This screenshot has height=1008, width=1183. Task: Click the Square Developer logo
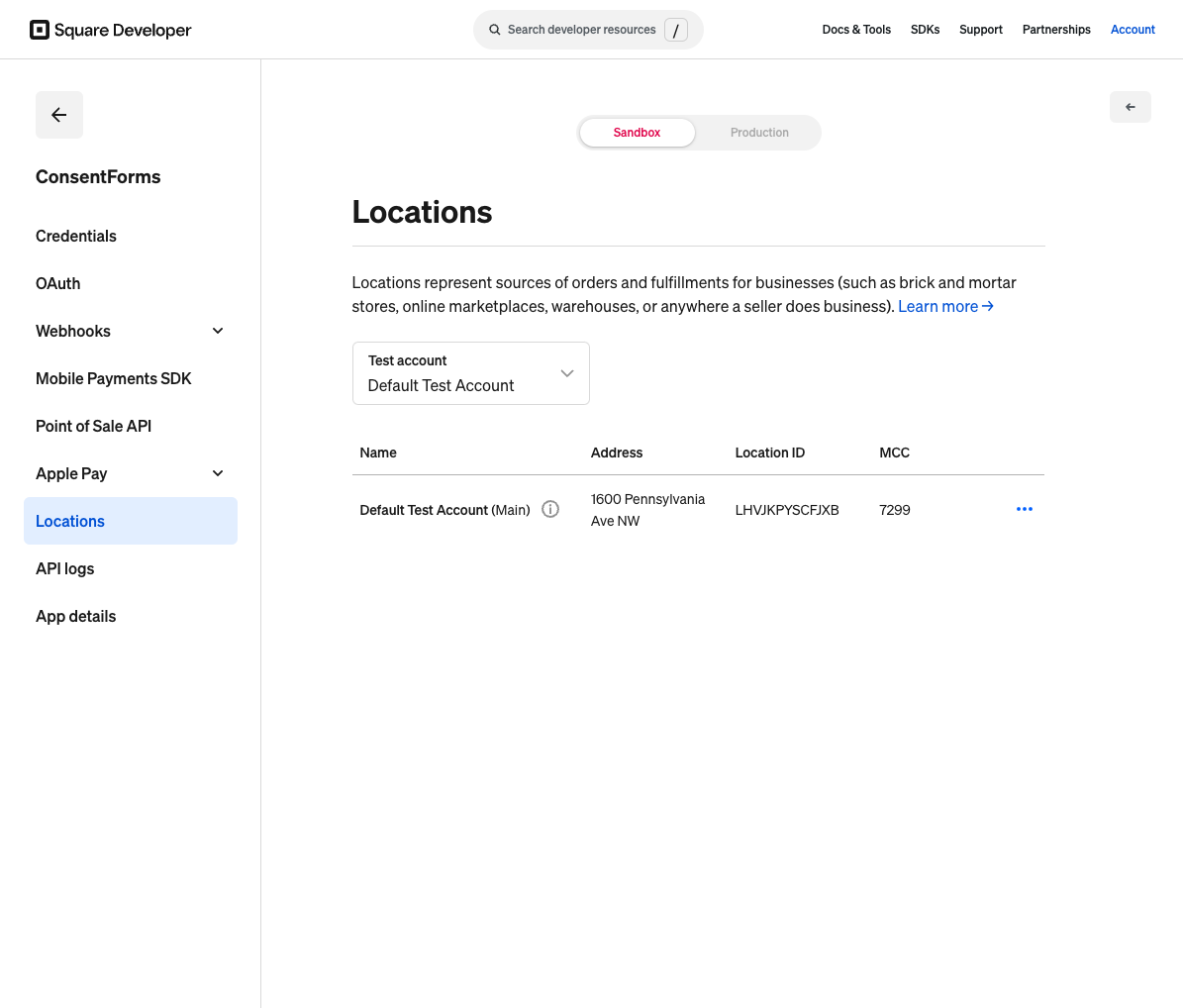click(110, 30)
